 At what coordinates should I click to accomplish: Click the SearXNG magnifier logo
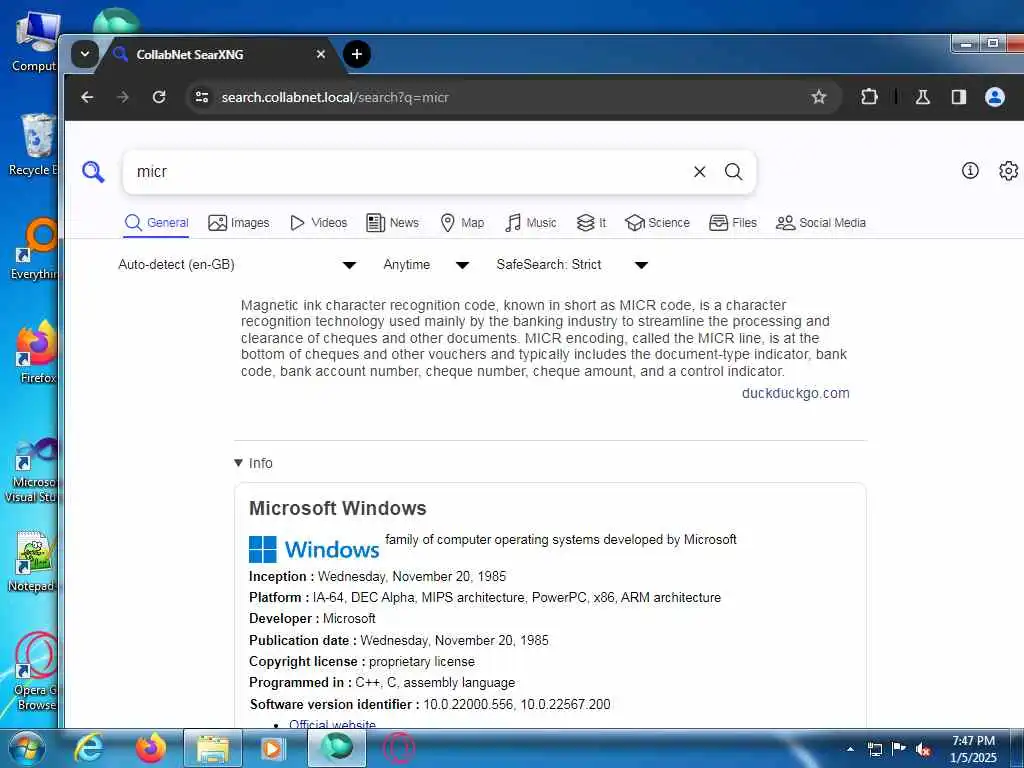[93, 172]
